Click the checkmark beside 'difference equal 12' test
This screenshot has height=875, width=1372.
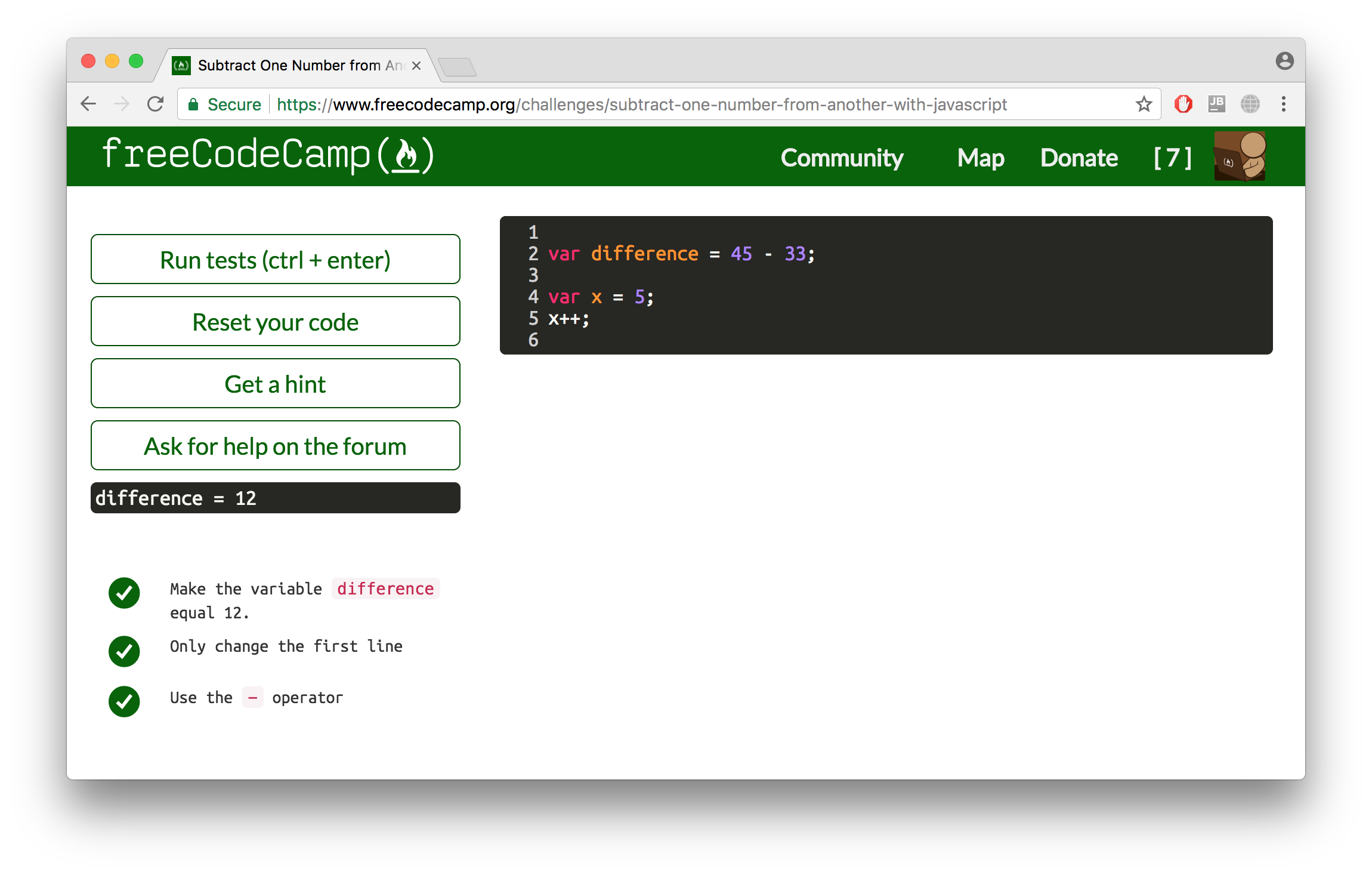(x=124, y=593)
